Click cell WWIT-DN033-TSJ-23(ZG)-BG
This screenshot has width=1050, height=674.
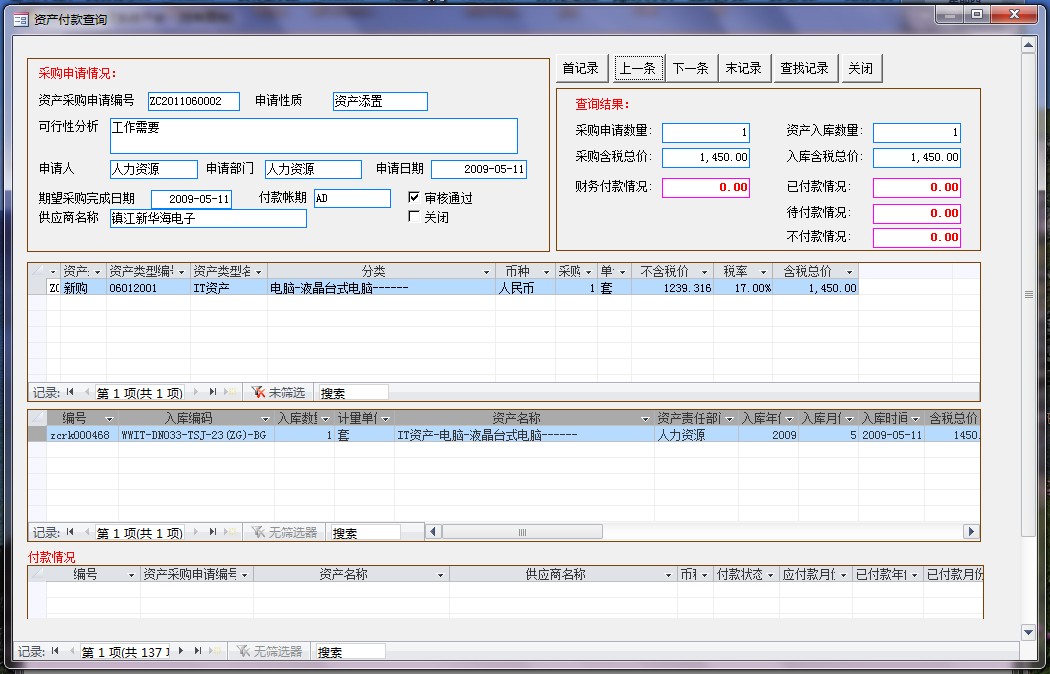(196, 435)
